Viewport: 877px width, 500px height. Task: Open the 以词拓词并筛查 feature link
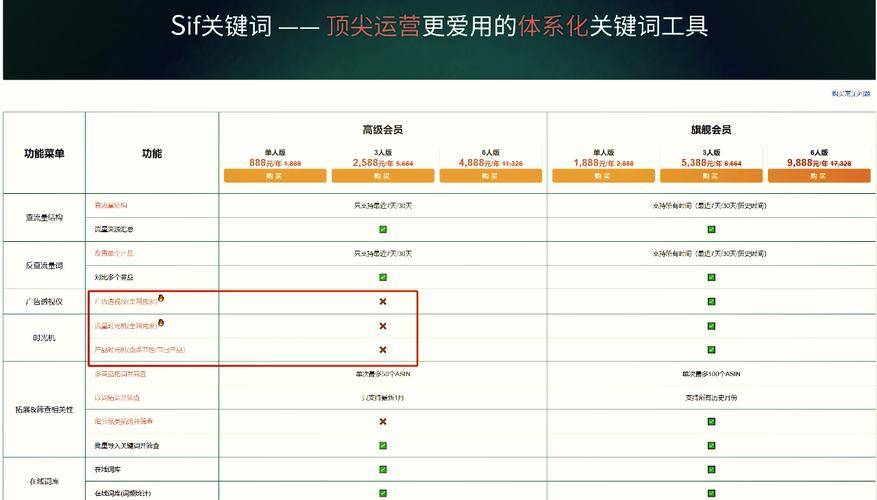[x=117, y=398]
